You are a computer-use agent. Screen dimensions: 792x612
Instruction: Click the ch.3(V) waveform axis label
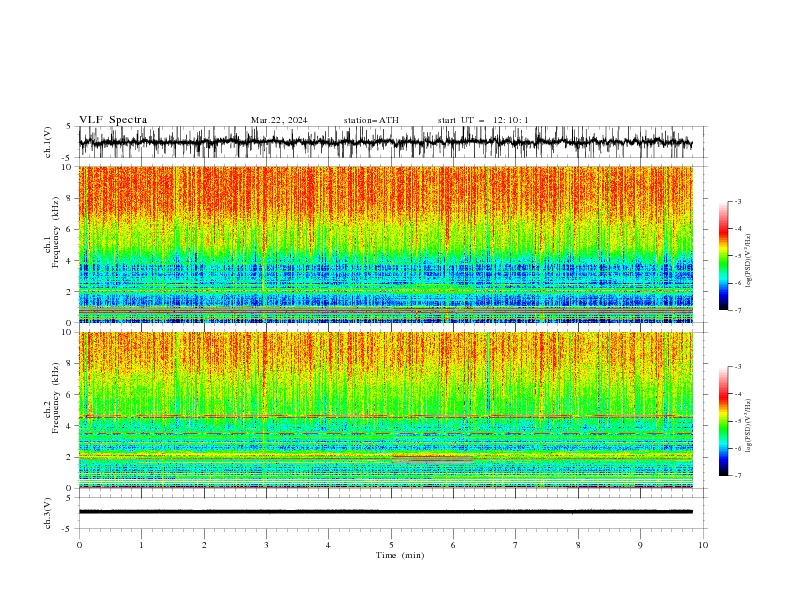(x=48, y=513)
